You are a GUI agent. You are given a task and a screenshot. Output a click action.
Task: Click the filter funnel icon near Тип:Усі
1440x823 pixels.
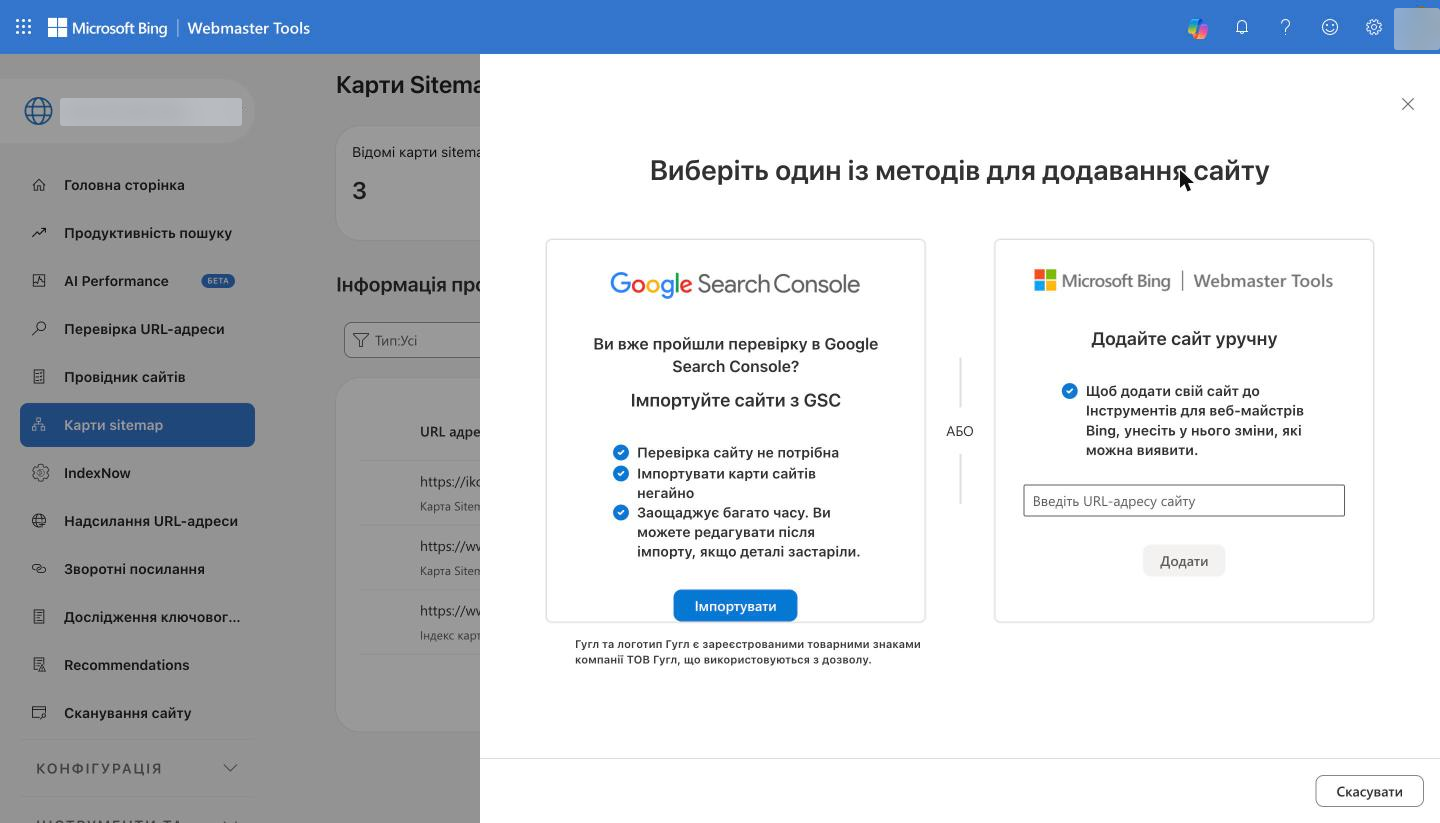coord(361,340)
